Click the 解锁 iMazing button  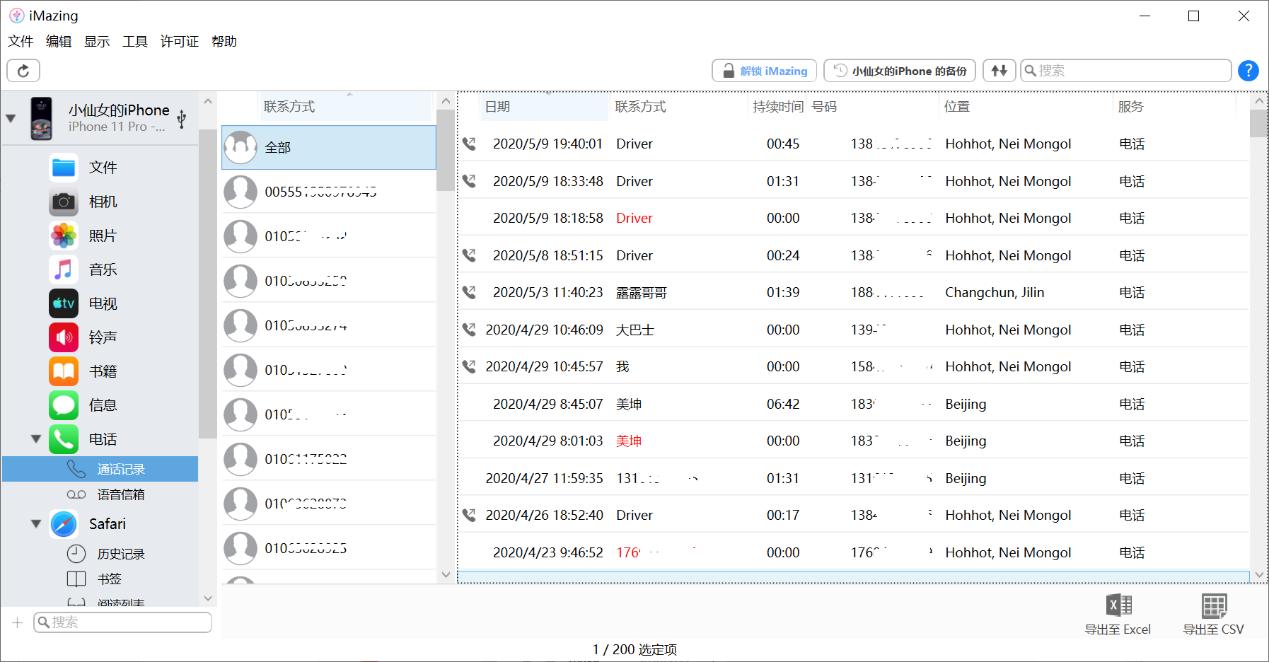[x=764, y=70]
